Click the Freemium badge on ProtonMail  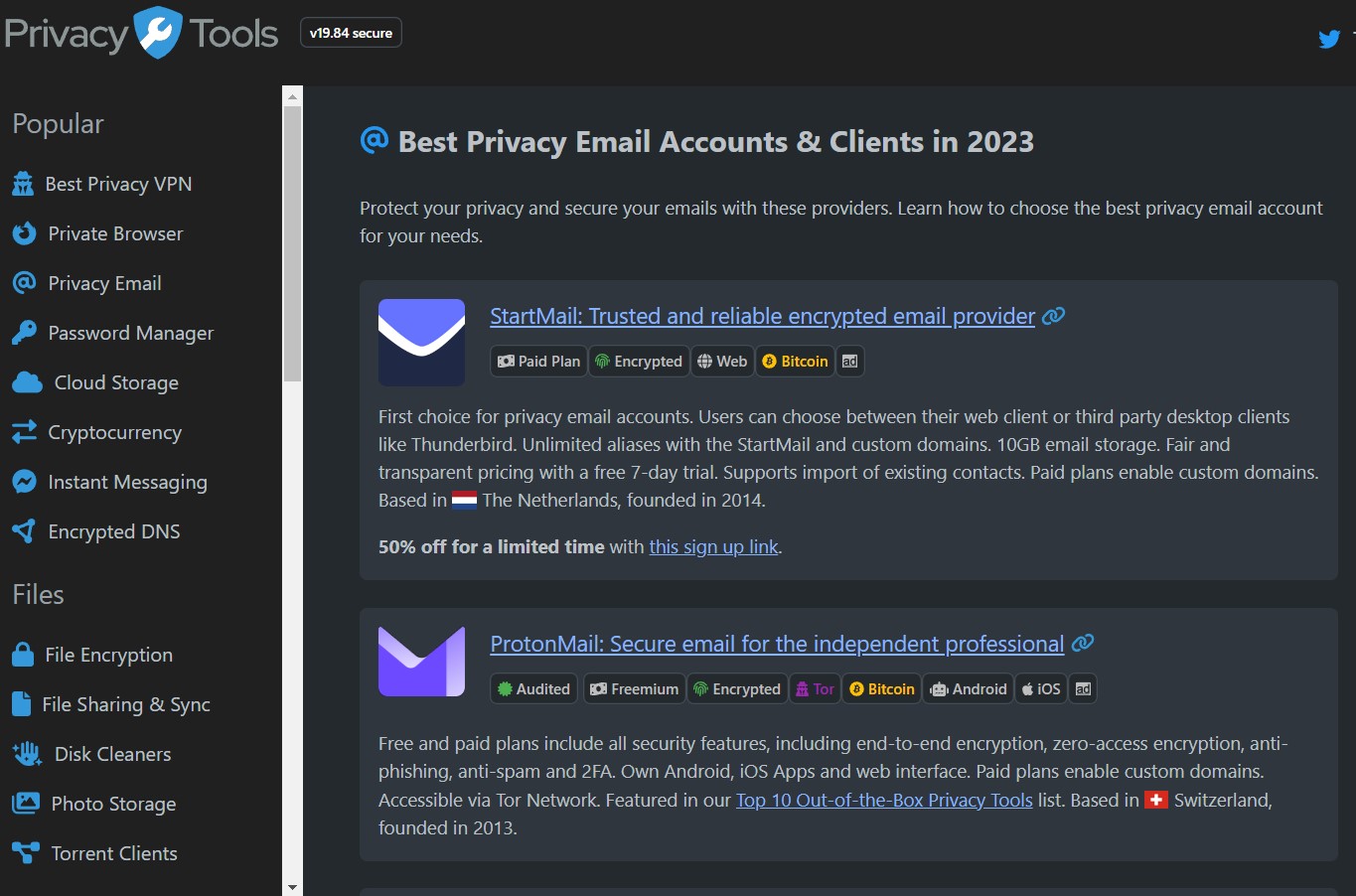tap(635, 689)
